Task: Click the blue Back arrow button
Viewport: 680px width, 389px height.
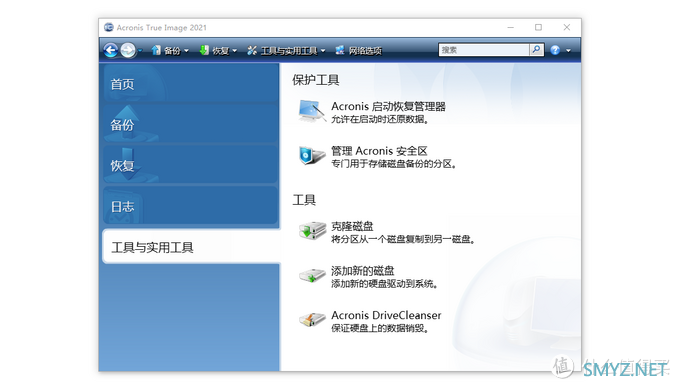Action: coord(111,50)
